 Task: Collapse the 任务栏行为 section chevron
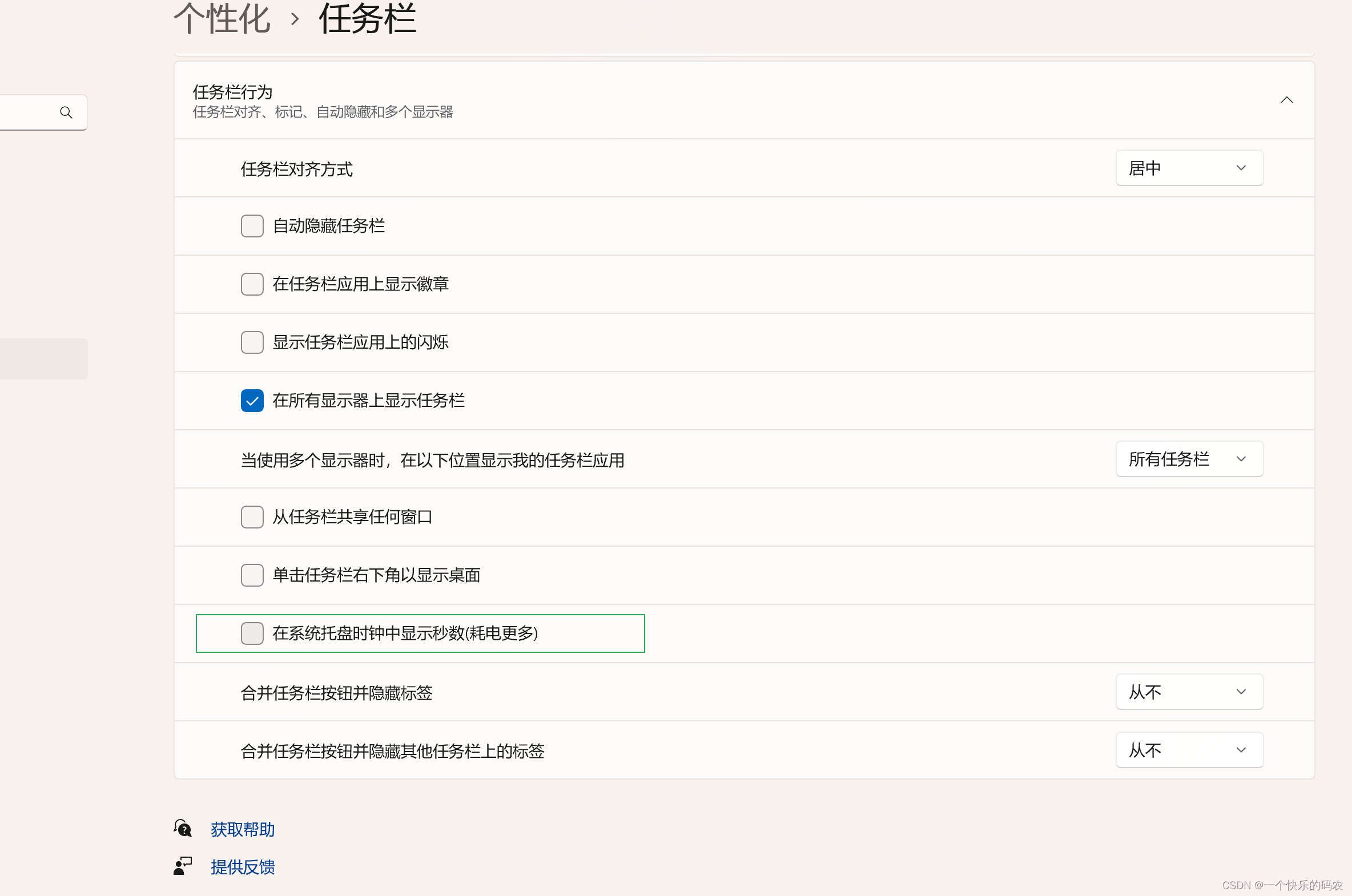click(x=1286, y=100)
